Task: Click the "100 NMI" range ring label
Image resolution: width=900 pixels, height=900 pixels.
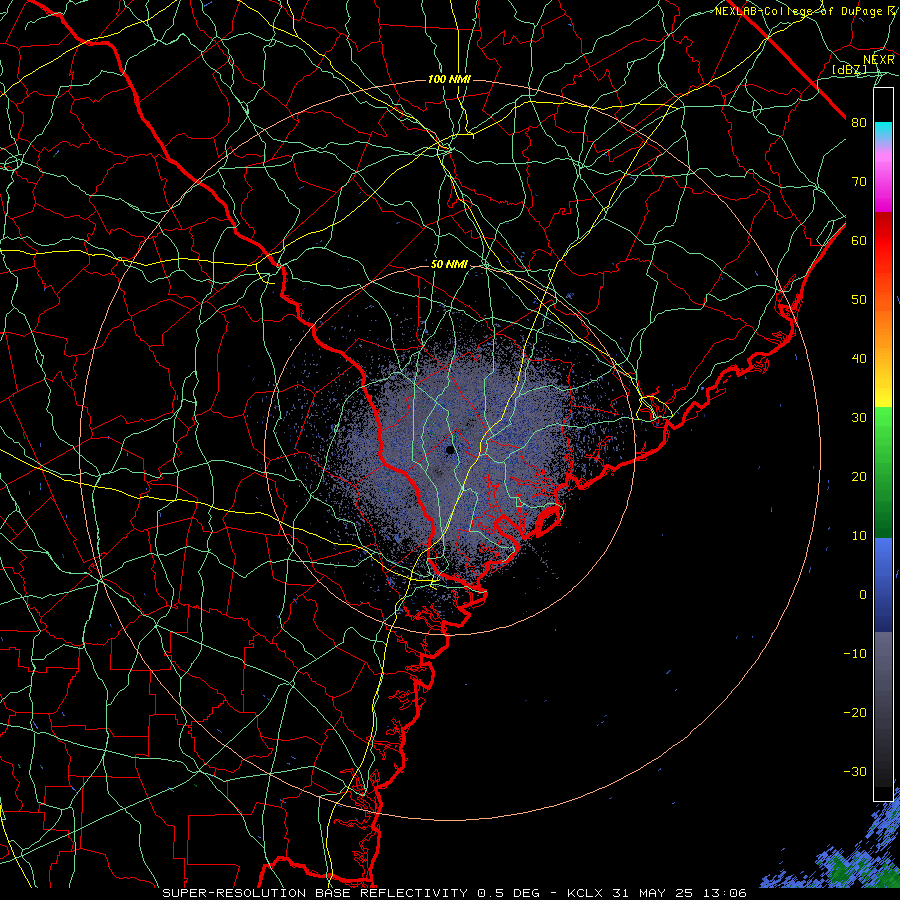Action: tap(449, 79)
